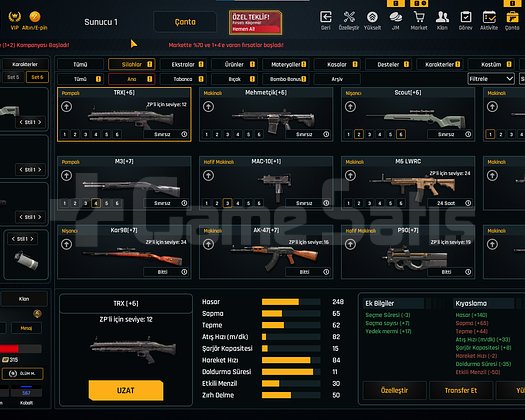Click the Çanta header button
The width and height of the screenshot is (525, 420).
(x=185, y=22)
